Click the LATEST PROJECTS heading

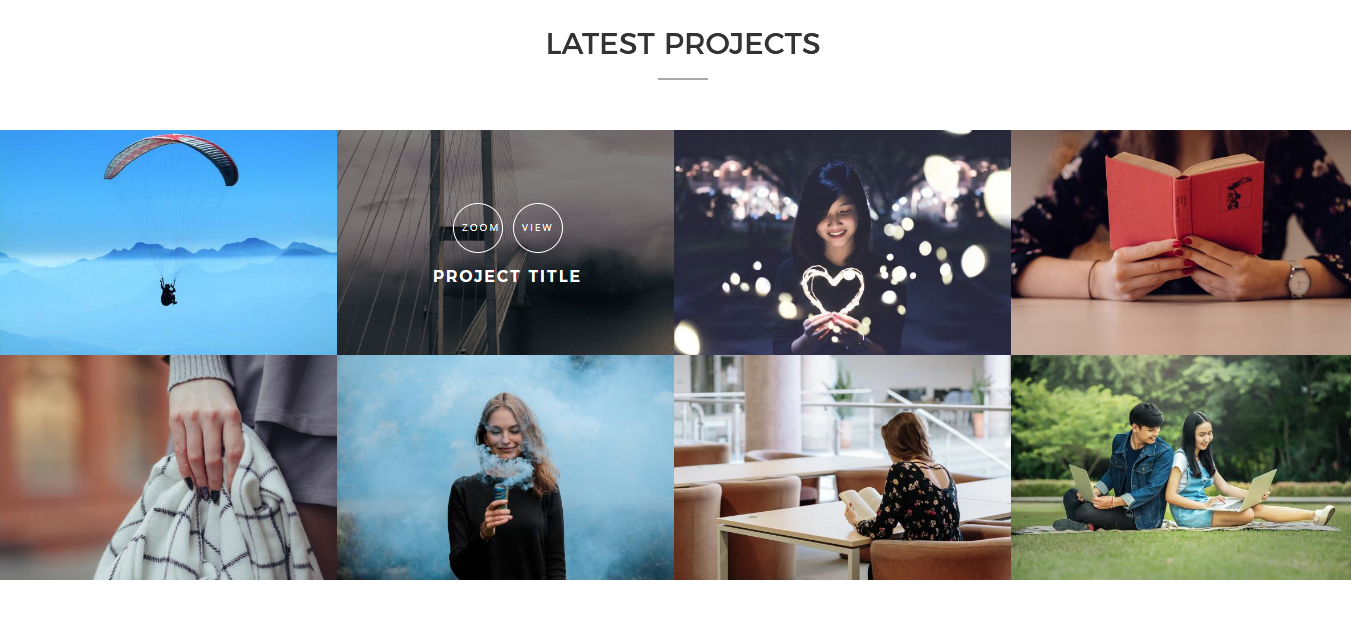[683, 44]
